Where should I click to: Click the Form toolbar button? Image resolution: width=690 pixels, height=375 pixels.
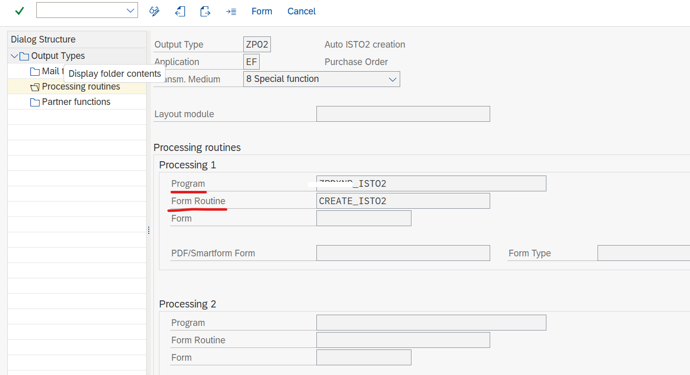point(262,11)
